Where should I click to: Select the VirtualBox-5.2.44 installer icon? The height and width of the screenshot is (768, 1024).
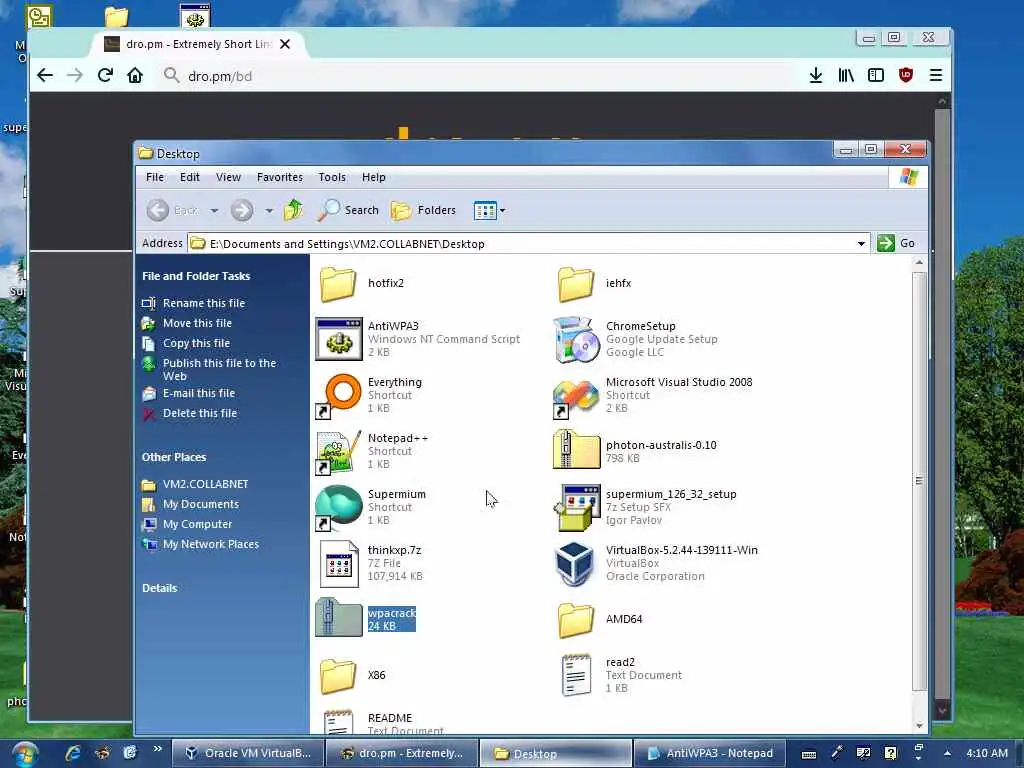[x=575, y=564]
